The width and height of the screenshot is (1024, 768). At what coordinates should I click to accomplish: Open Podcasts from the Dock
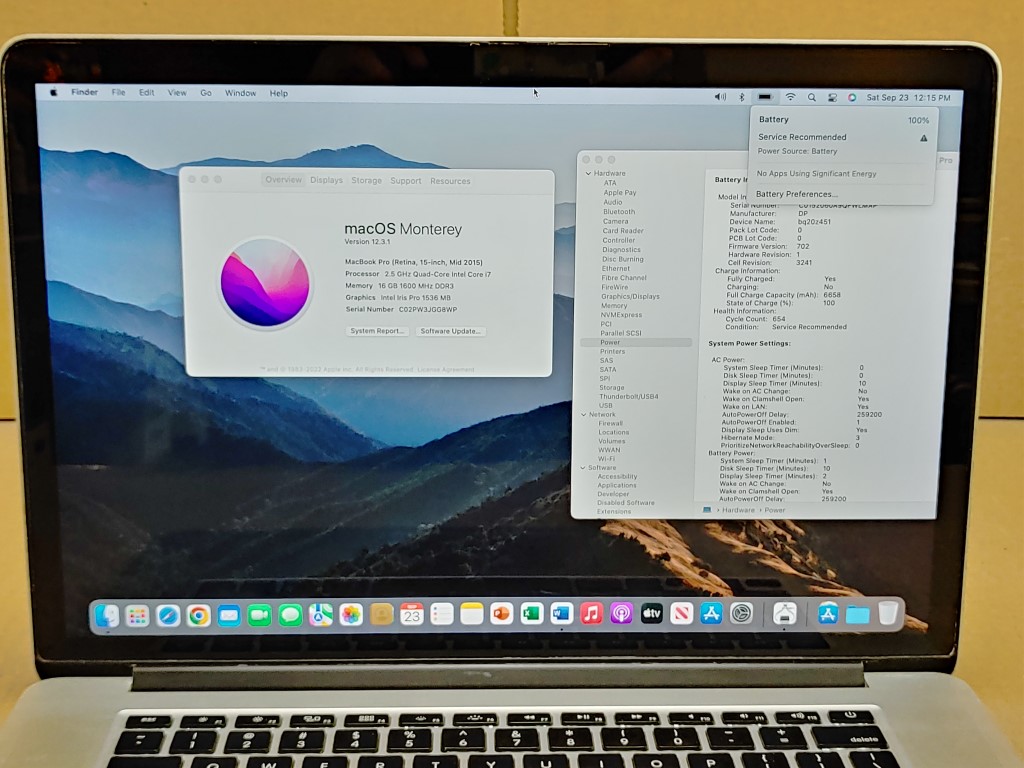622,614
